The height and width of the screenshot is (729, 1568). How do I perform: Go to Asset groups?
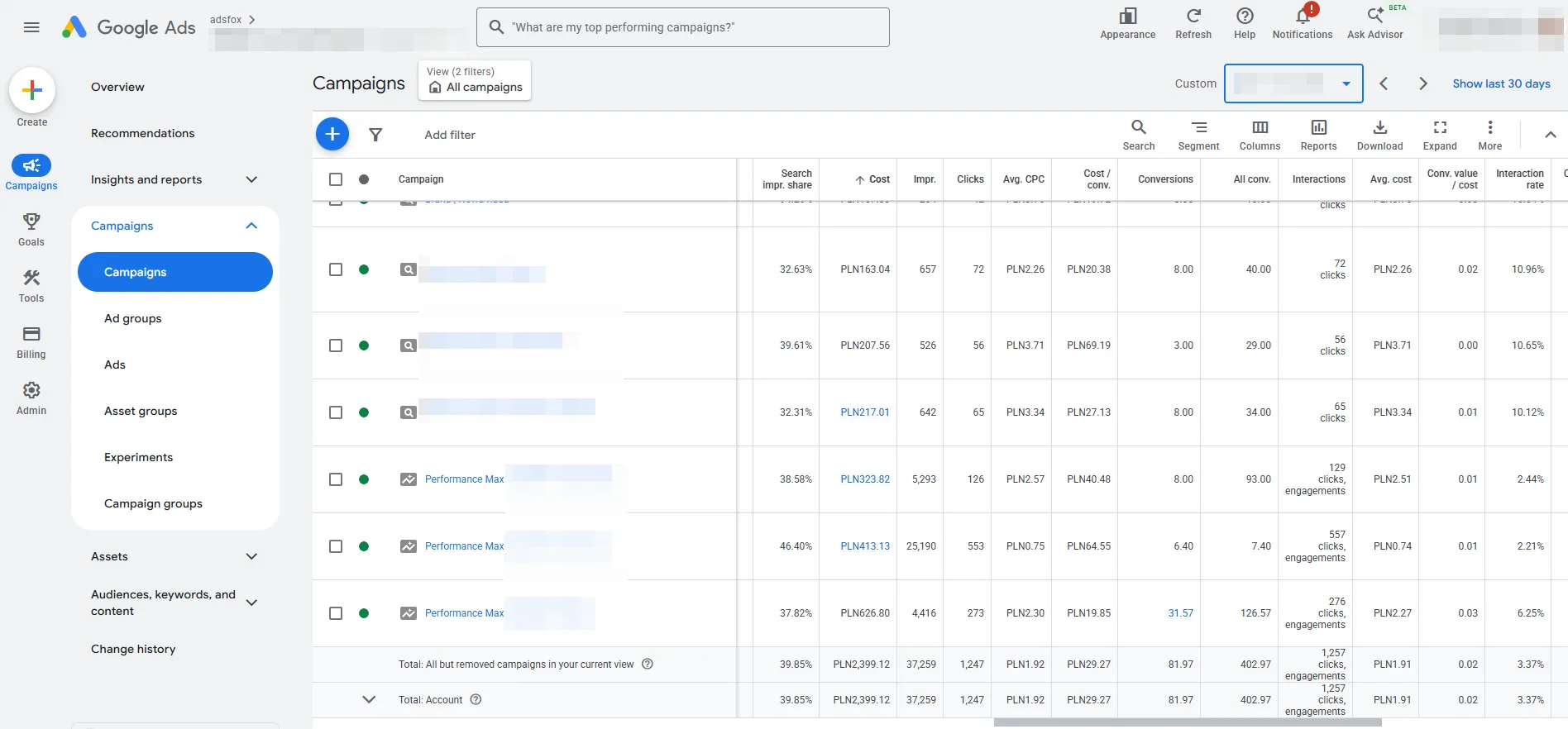(141, 411)
